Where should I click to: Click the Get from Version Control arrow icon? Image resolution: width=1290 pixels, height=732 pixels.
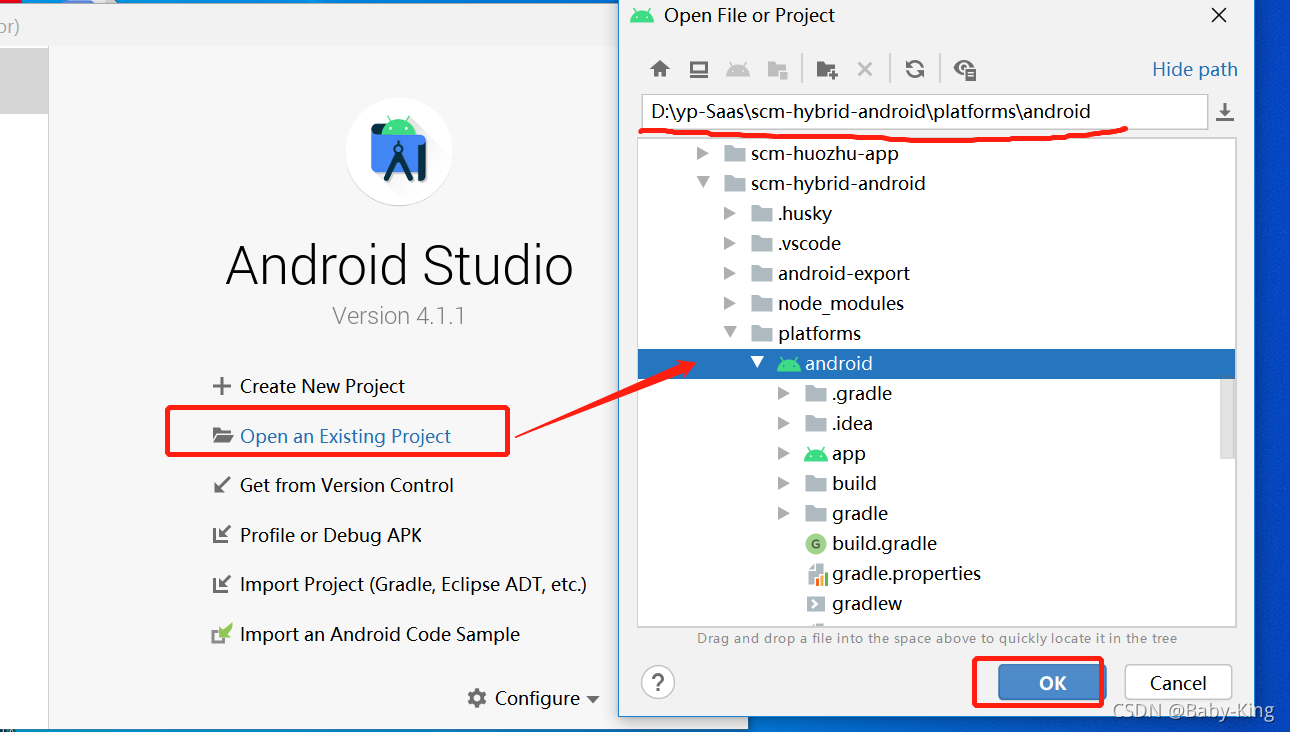[x=221, y=485]
